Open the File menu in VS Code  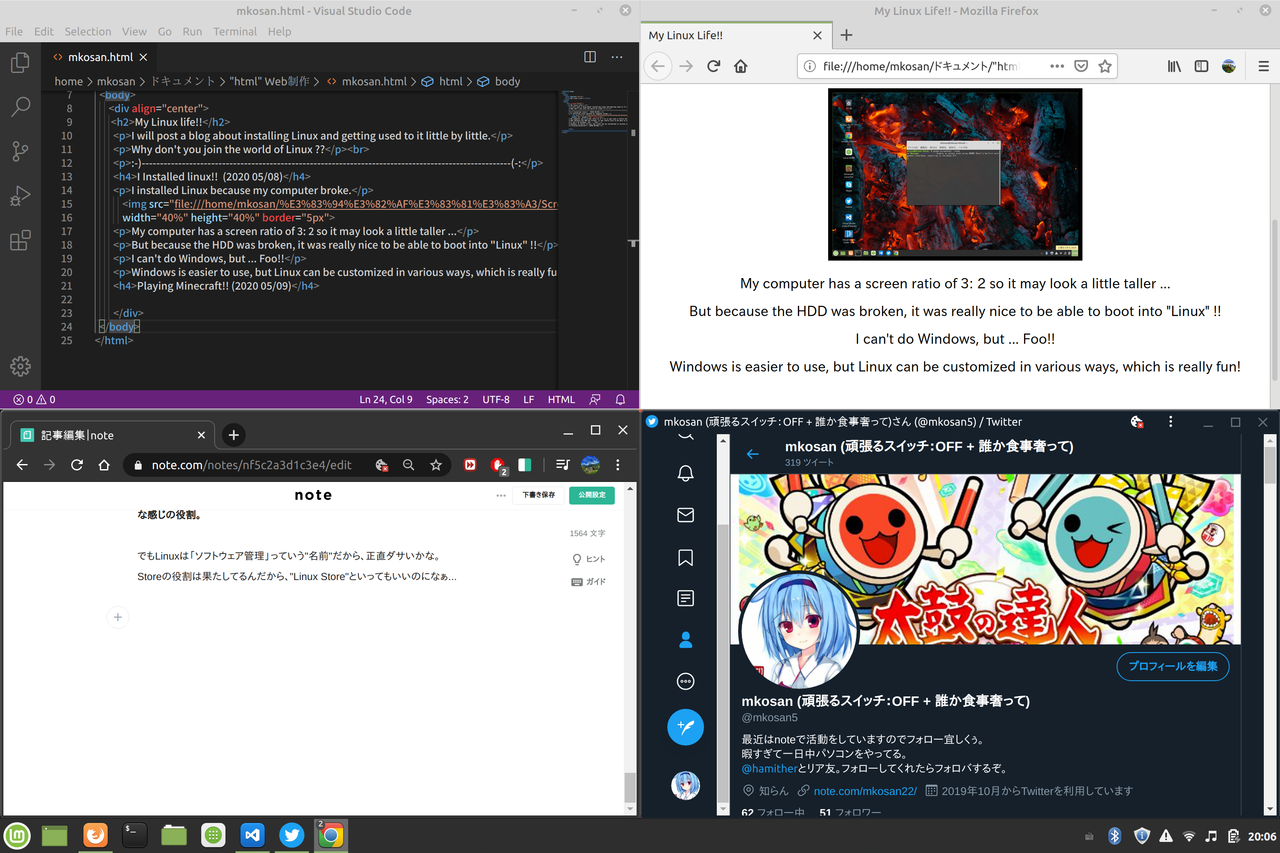point(14,31)
